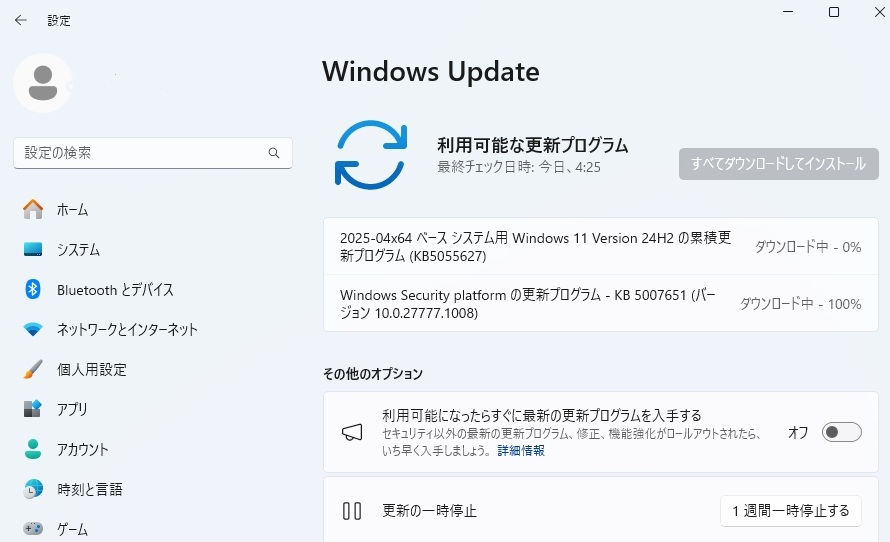Screen dimensions: 890x542
Task: Click the user profile avatar
Action: click(43, 83)
